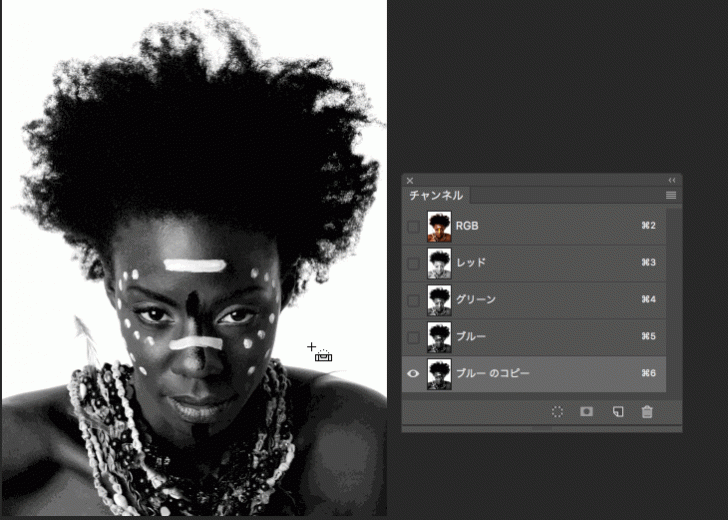
Task: Select the レッド channel name
Action: (x=471, y=263)
